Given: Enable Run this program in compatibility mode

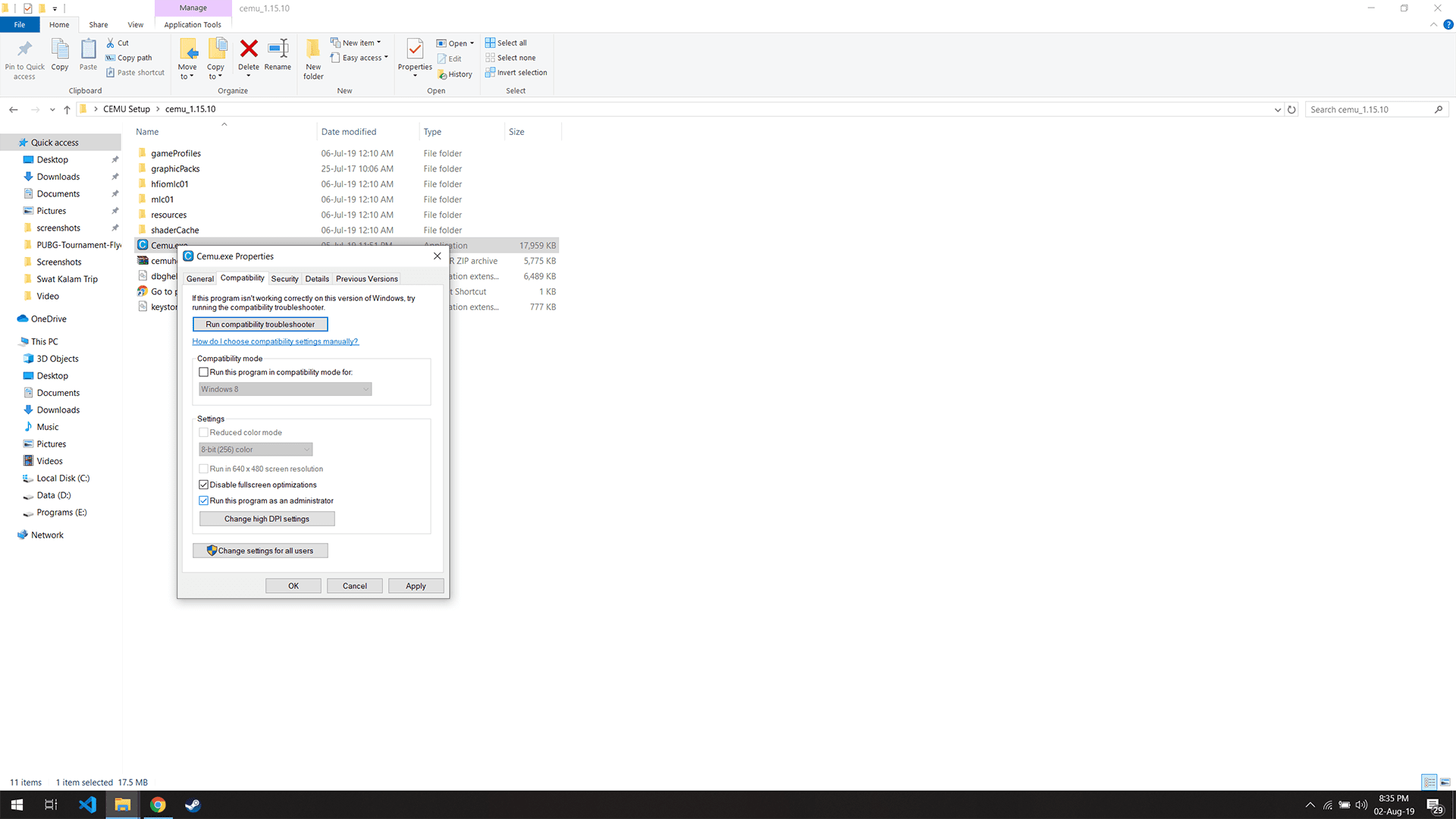Looking at the screenshot, I should (x=203, y=372).
